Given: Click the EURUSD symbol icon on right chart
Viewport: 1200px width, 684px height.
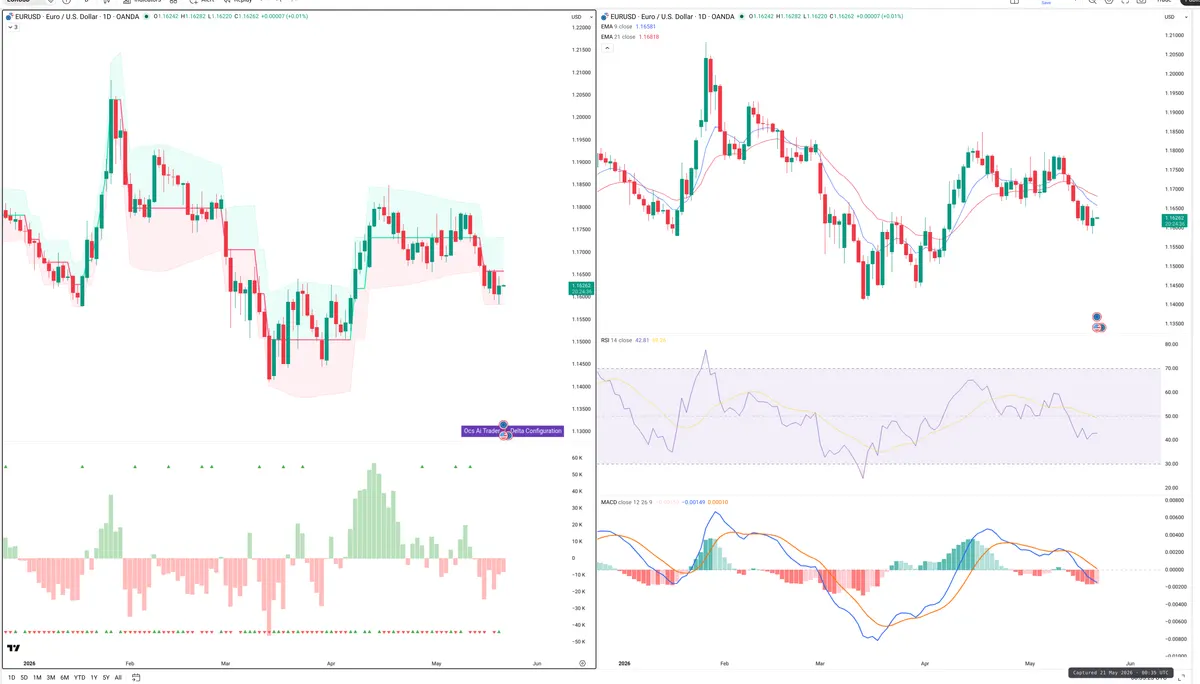Looking at the screenshot, I should pyautogui.click(x=606, y=17).
